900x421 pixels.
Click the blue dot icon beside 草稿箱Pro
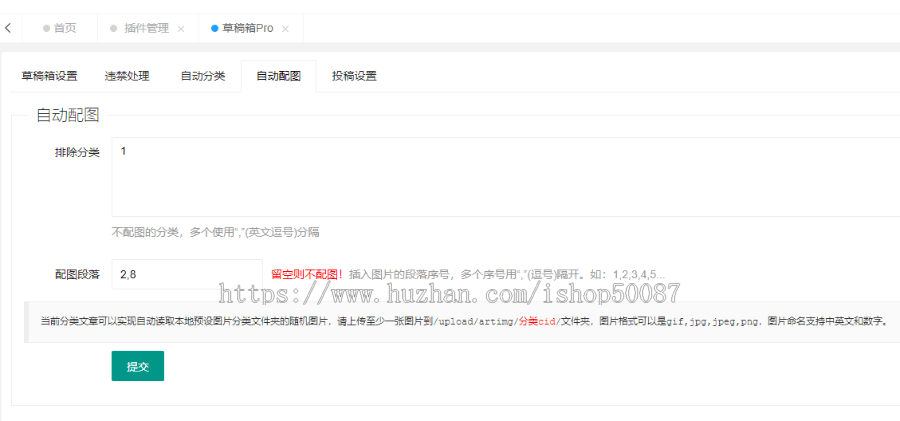point(215,28)
